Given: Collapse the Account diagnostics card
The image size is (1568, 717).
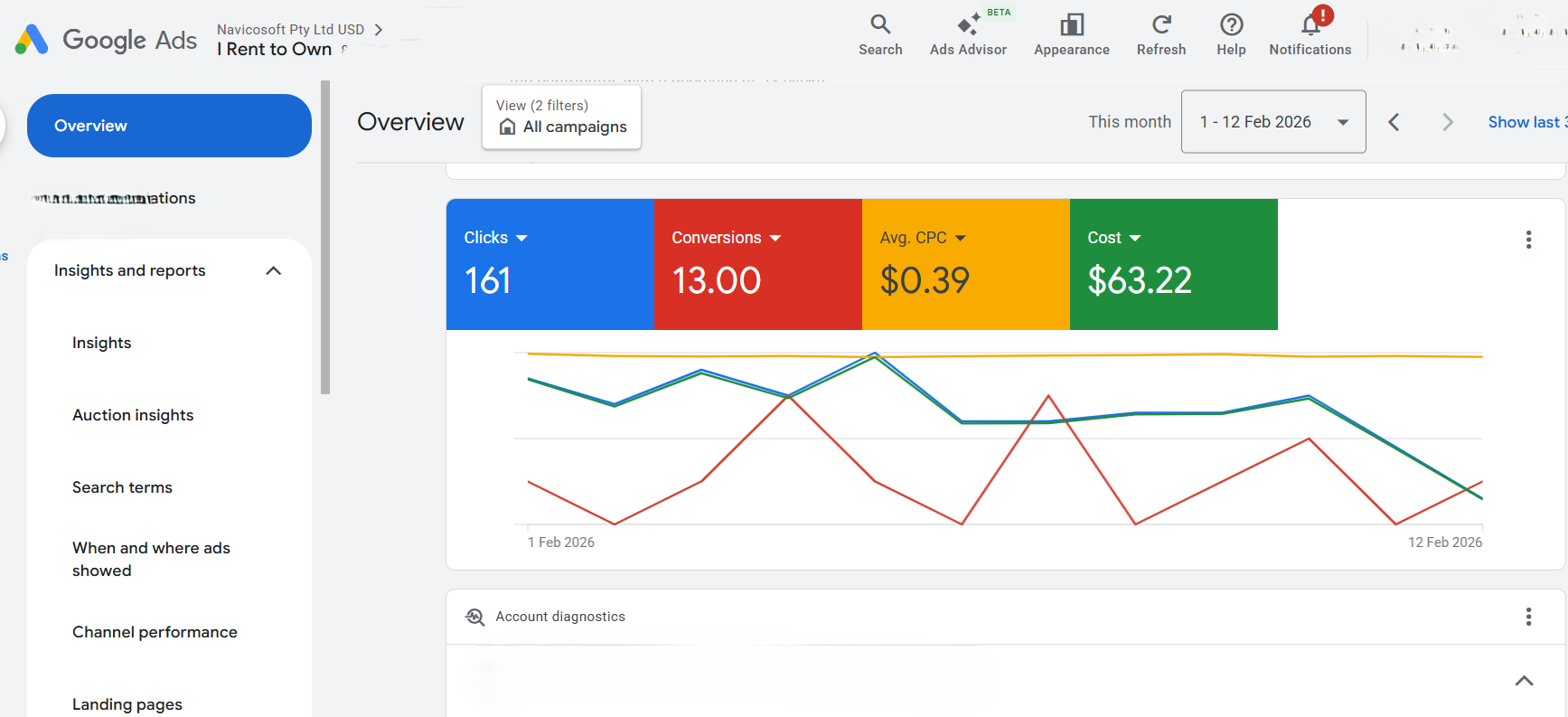Looking at the screenshot, I should [x=1524, y=681].
